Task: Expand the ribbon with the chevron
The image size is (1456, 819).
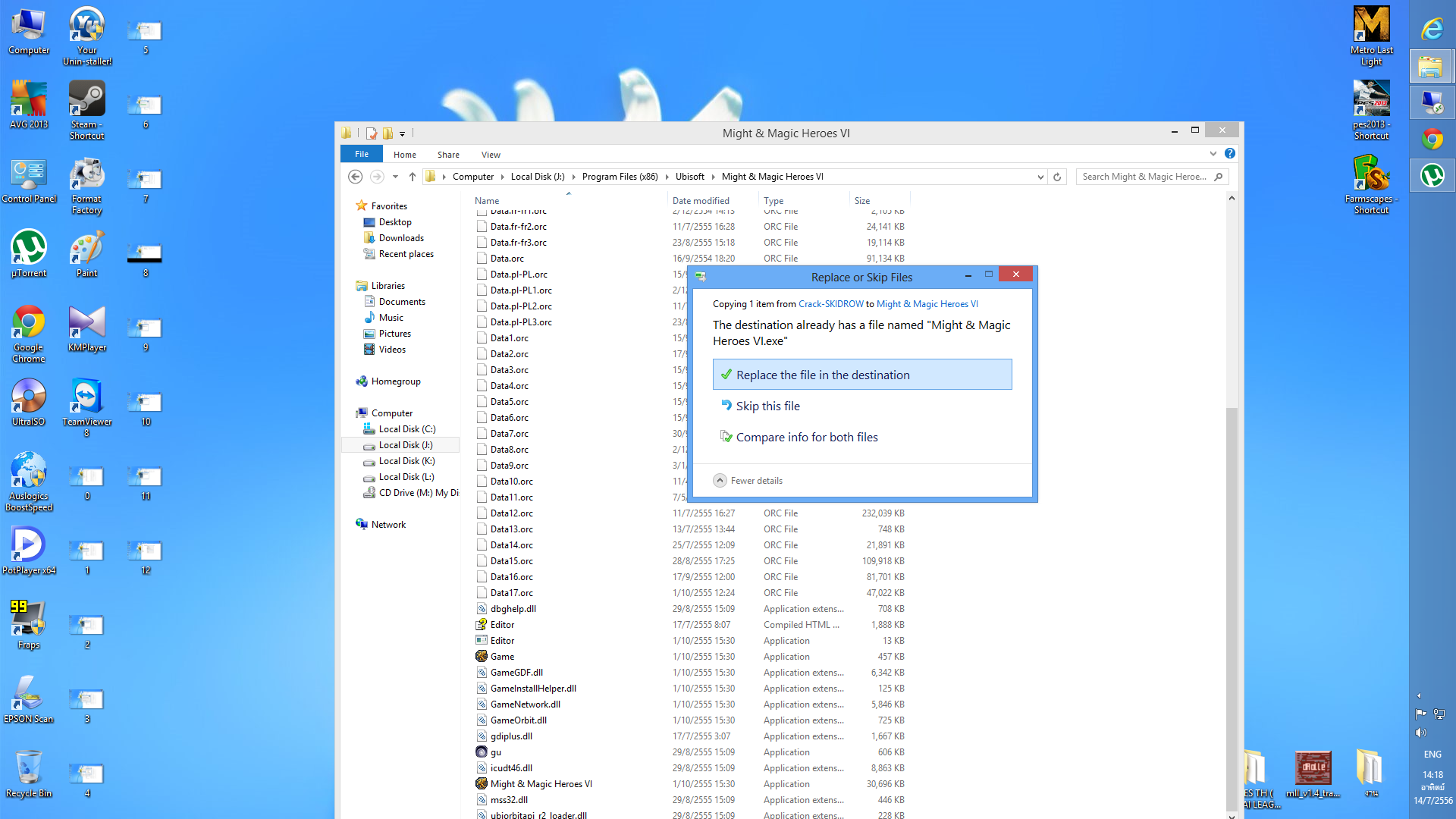Action: (1213, 154)
